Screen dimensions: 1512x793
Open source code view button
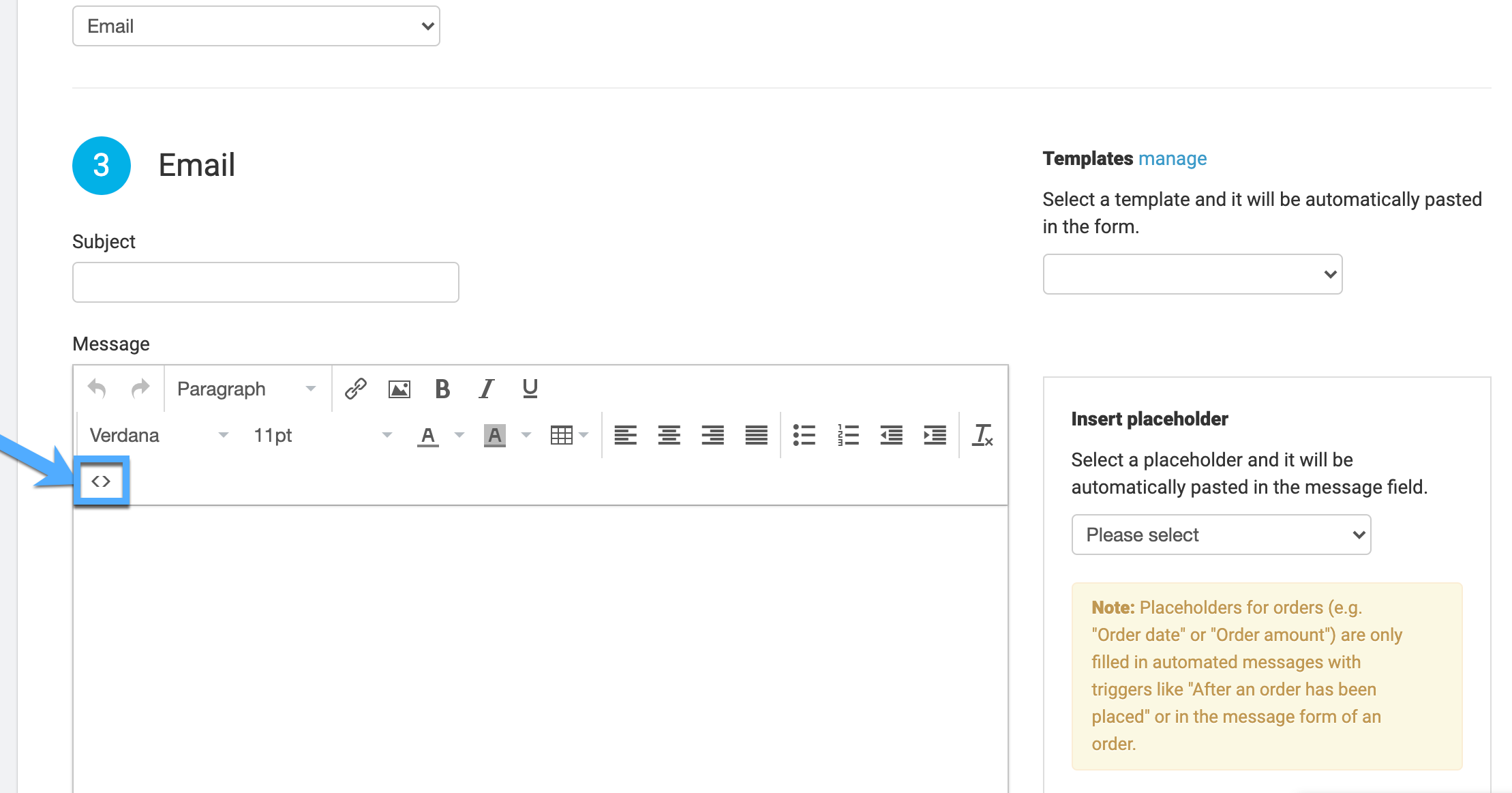pyautogui.click(x=101, y=481)
